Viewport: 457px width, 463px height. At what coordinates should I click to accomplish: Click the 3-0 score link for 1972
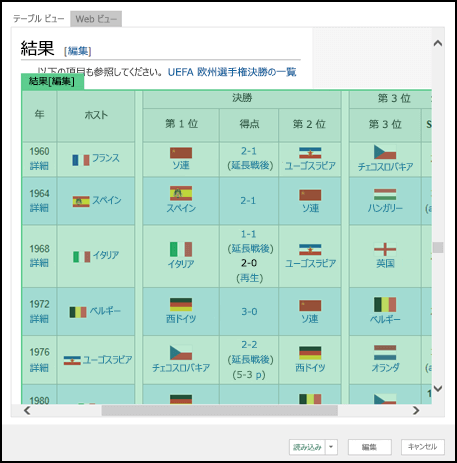pos(249,312)
